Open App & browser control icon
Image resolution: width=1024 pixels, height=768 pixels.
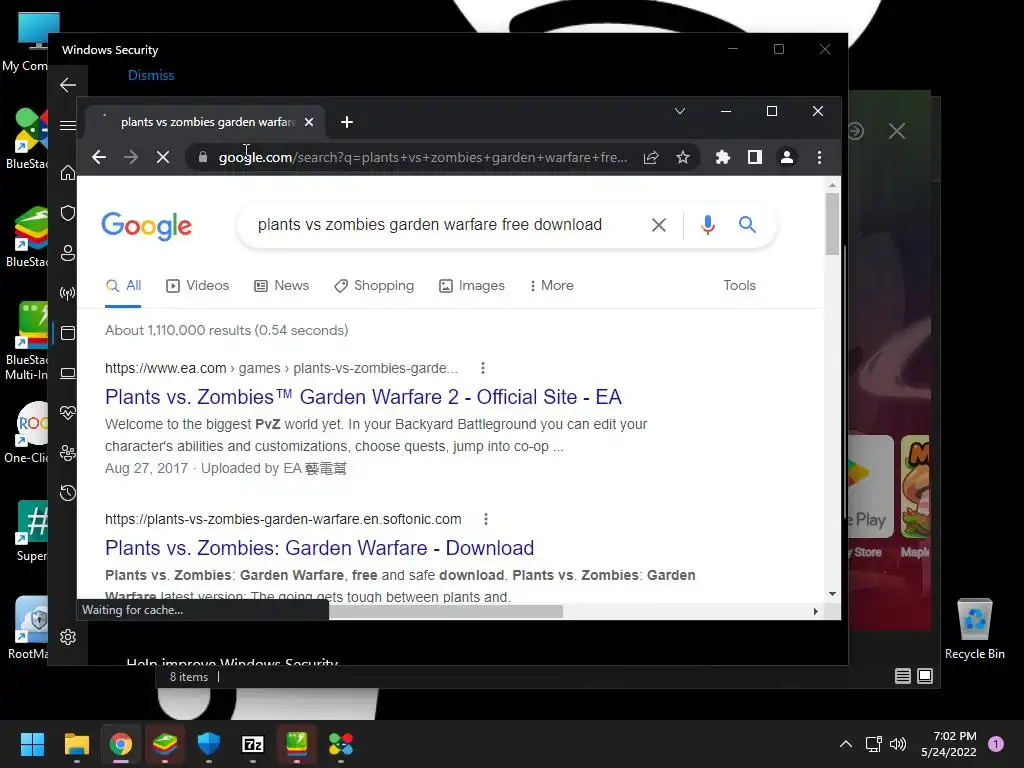click(68, 333)
